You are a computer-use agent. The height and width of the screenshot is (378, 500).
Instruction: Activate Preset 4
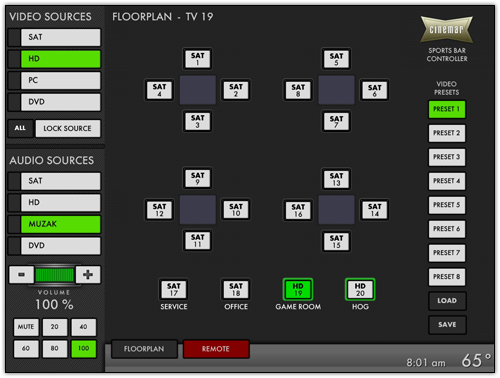pyautogui.click(x=447, y=181)
